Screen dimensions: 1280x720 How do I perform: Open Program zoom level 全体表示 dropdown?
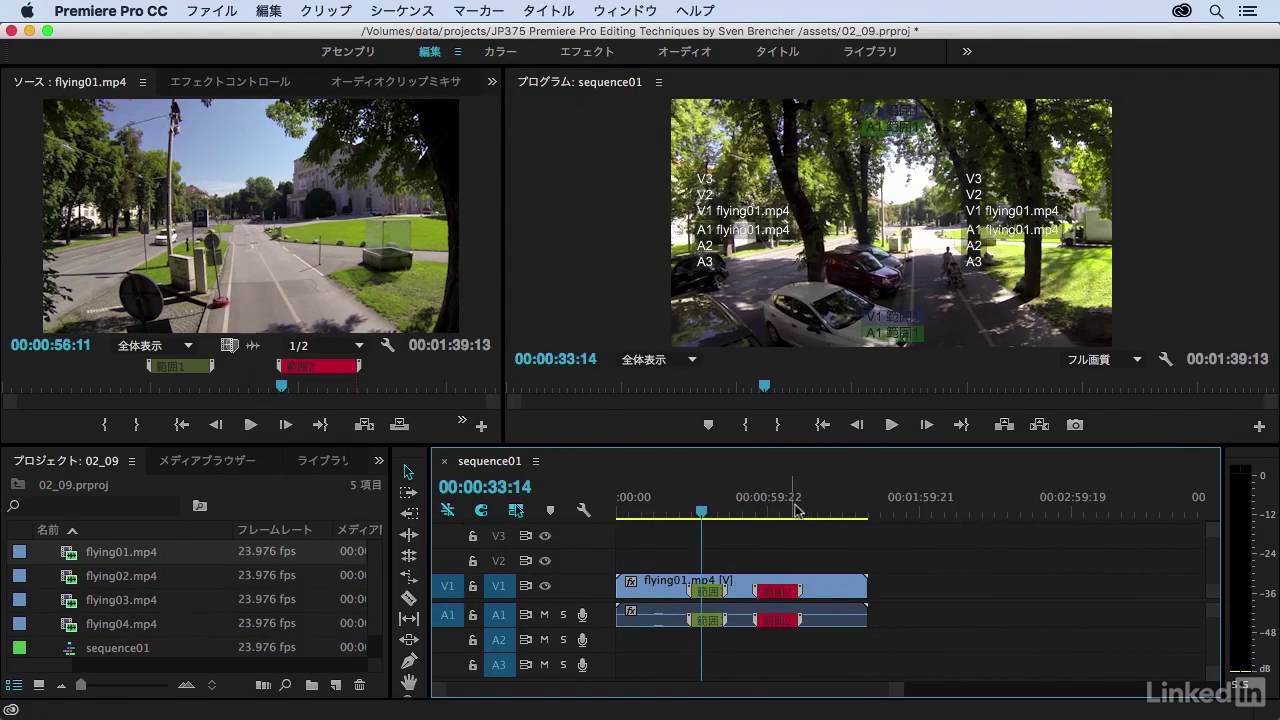click(x=659, y=359)
